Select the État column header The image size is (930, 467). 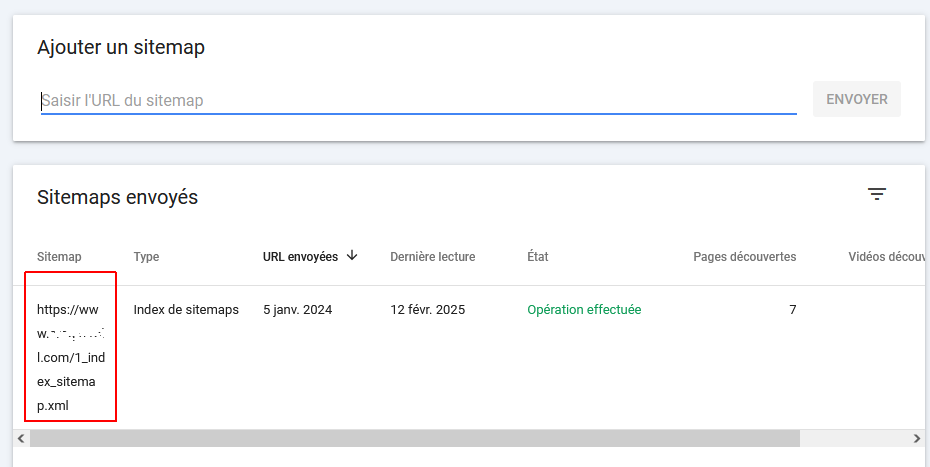[538, 257]
